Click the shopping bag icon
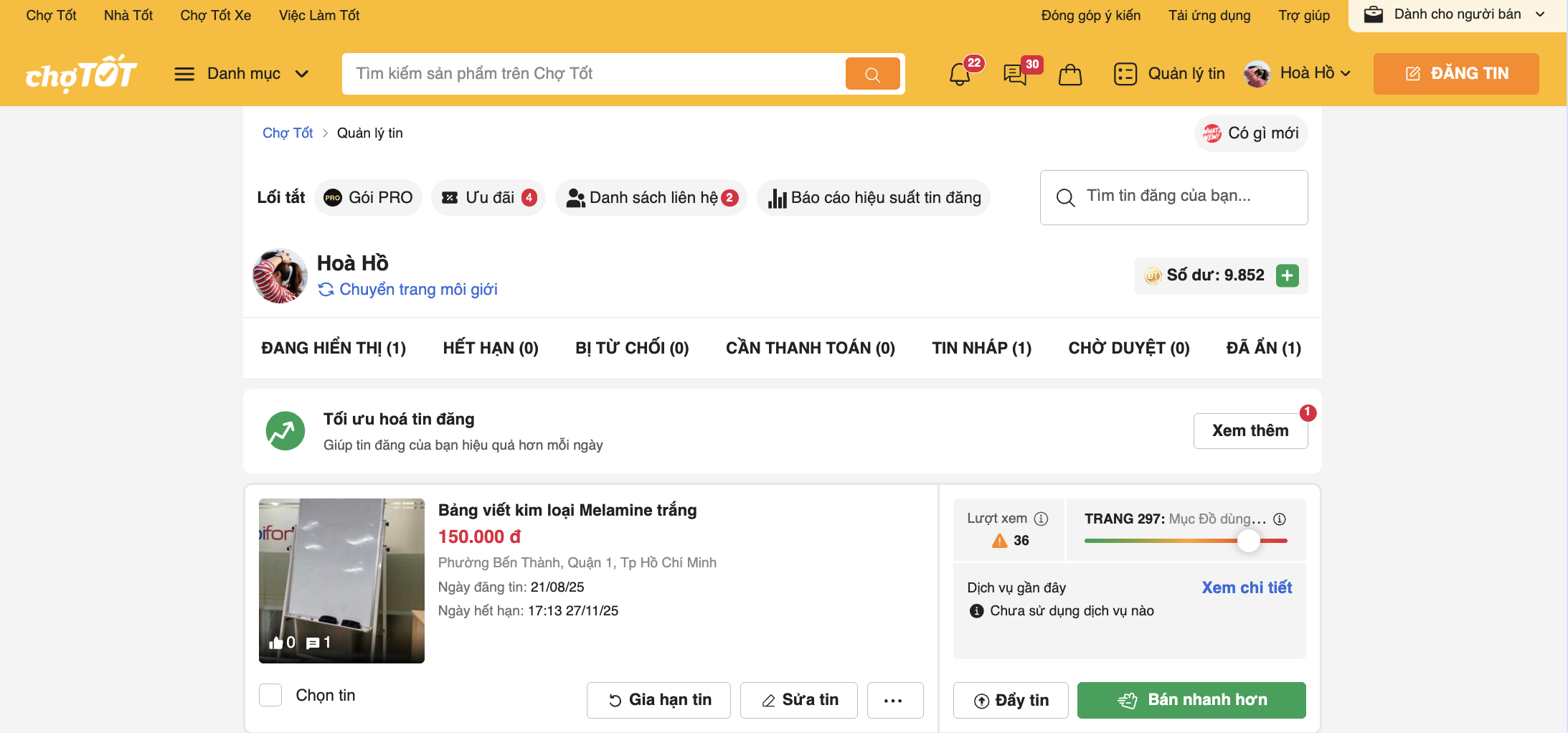This screenshot has height=733, width=1568. pos(1069,75)
